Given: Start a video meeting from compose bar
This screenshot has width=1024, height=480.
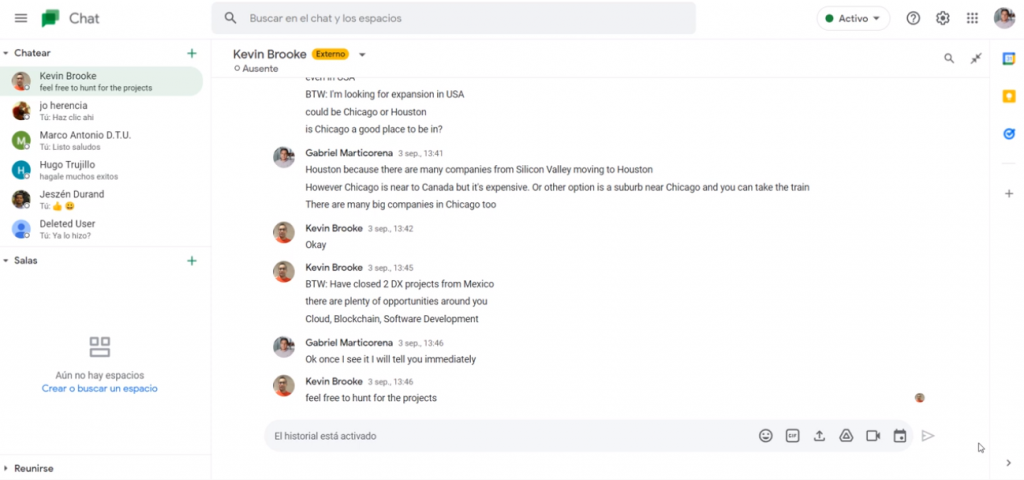Looking at the screenshot, I should point(872,436).
